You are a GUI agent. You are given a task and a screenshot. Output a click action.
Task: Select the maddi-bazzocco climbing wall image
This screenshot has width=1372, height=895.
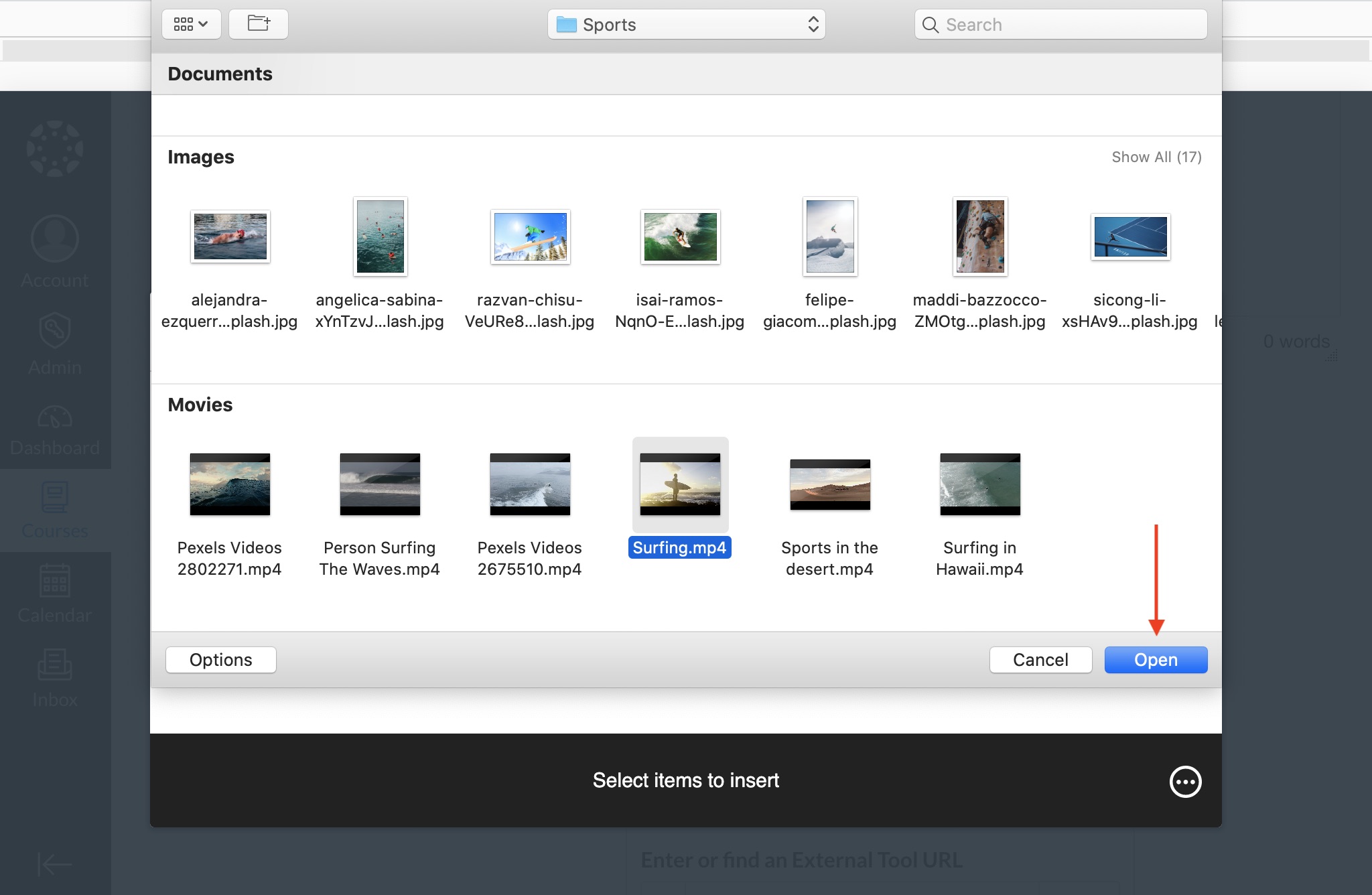click(980, 236)
